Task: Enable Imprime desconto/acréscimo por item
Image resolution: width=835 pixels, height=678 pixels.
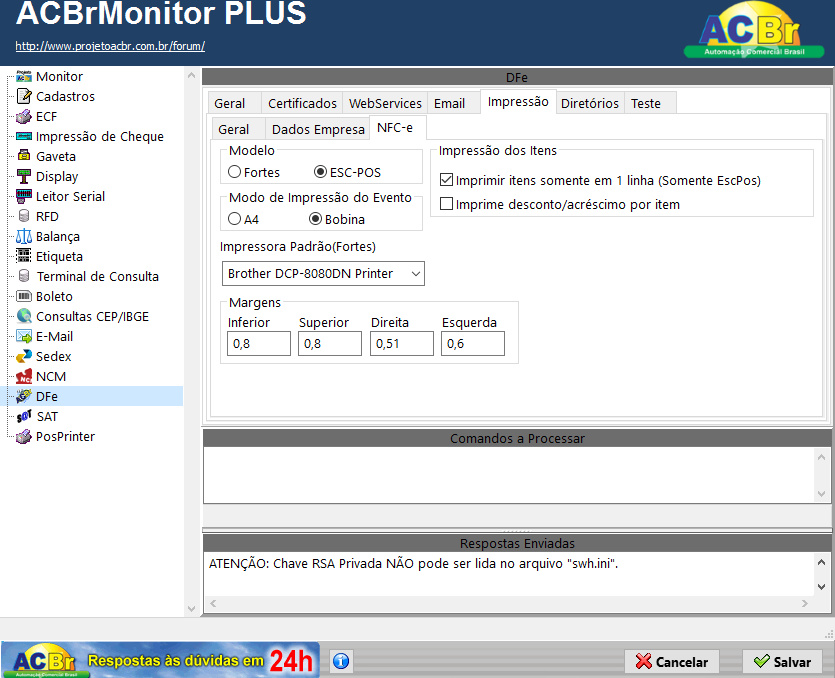Action: point(446,204)
